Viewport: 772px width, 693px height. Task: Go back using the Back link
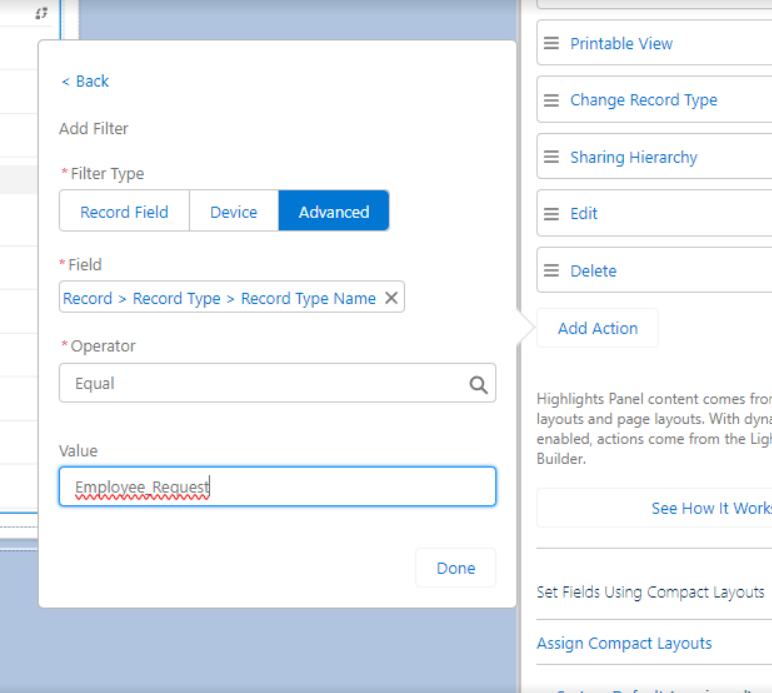pyautogui.click(x=85, y=81)
